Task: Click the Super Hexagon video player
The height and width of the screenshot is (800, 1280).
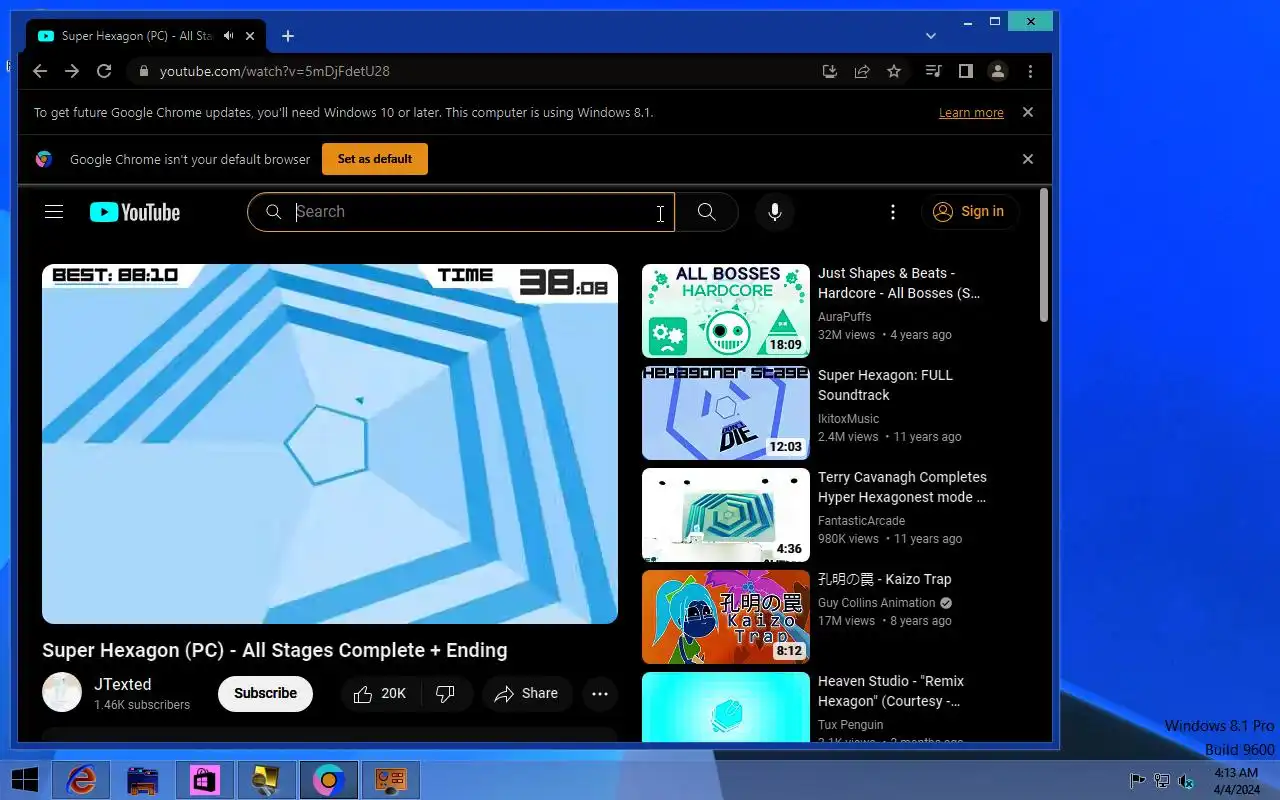Action: click(x=330, y=444)
